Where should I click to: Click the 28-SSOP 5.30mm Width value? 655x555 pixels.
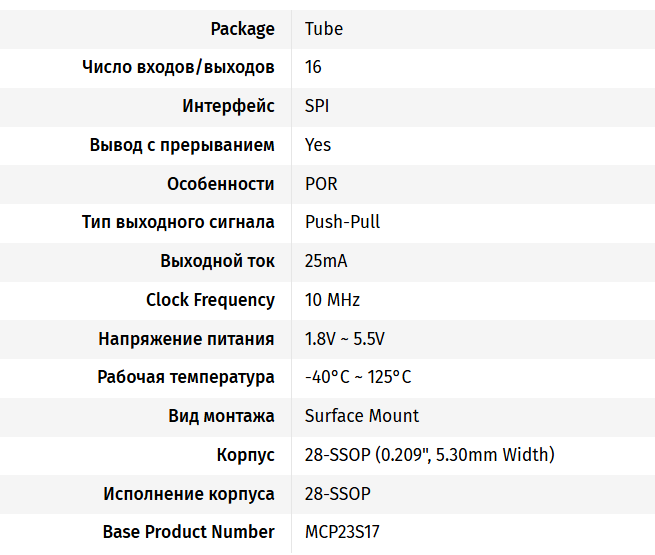(429, 455)
